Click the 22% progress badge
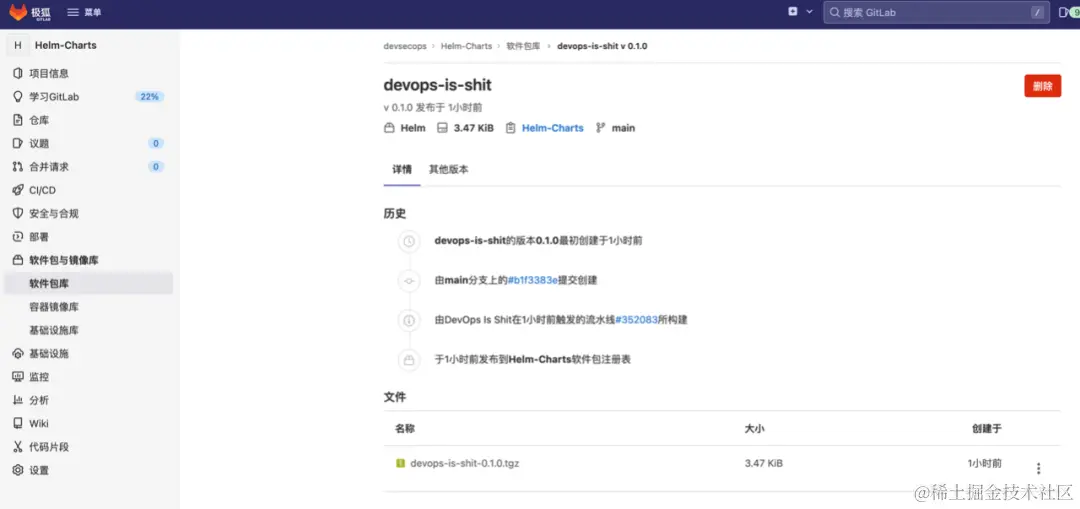This screenshot has width=1080, height=509. 149,96
